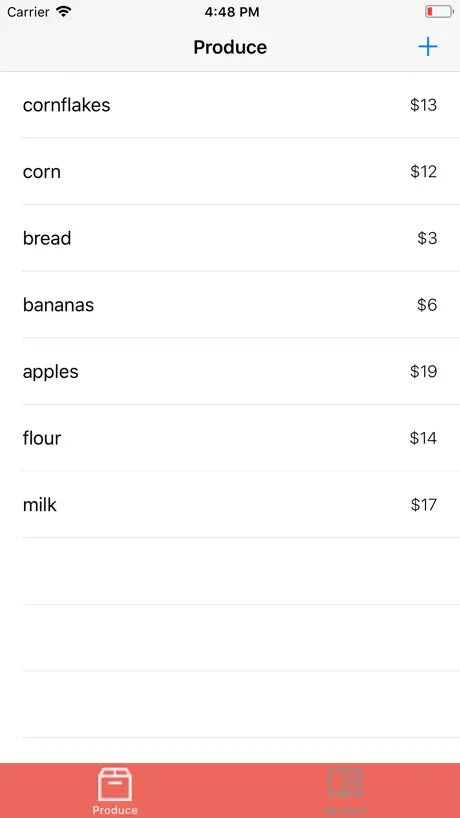This screenshot has width=460, height=818.
Task: Select the Produce tab label at bottom
Action: pyautogui.click(x=115, y=810)
